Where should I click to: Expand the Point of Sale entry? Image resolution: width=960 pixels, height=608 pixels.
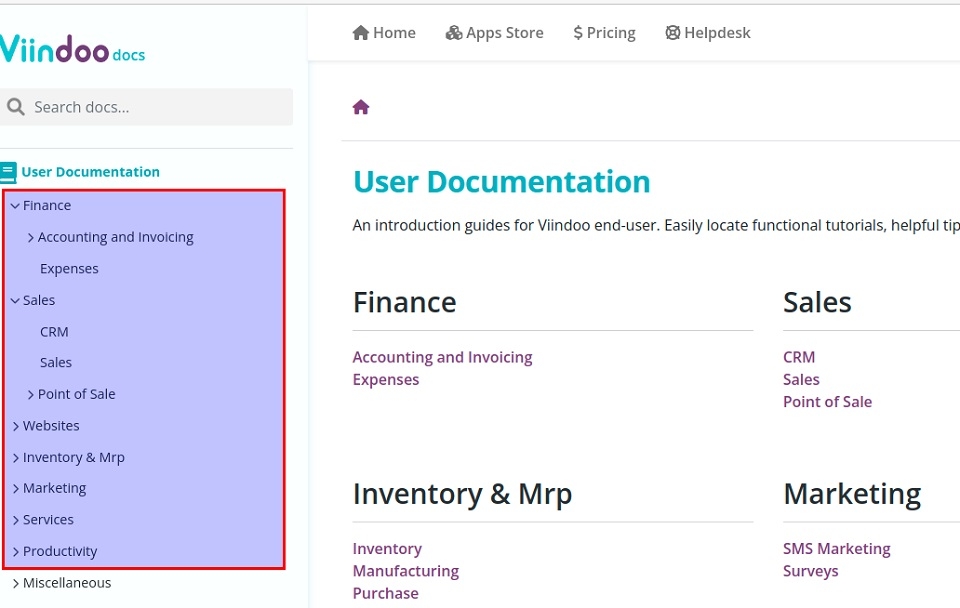(x=31, y=394)
